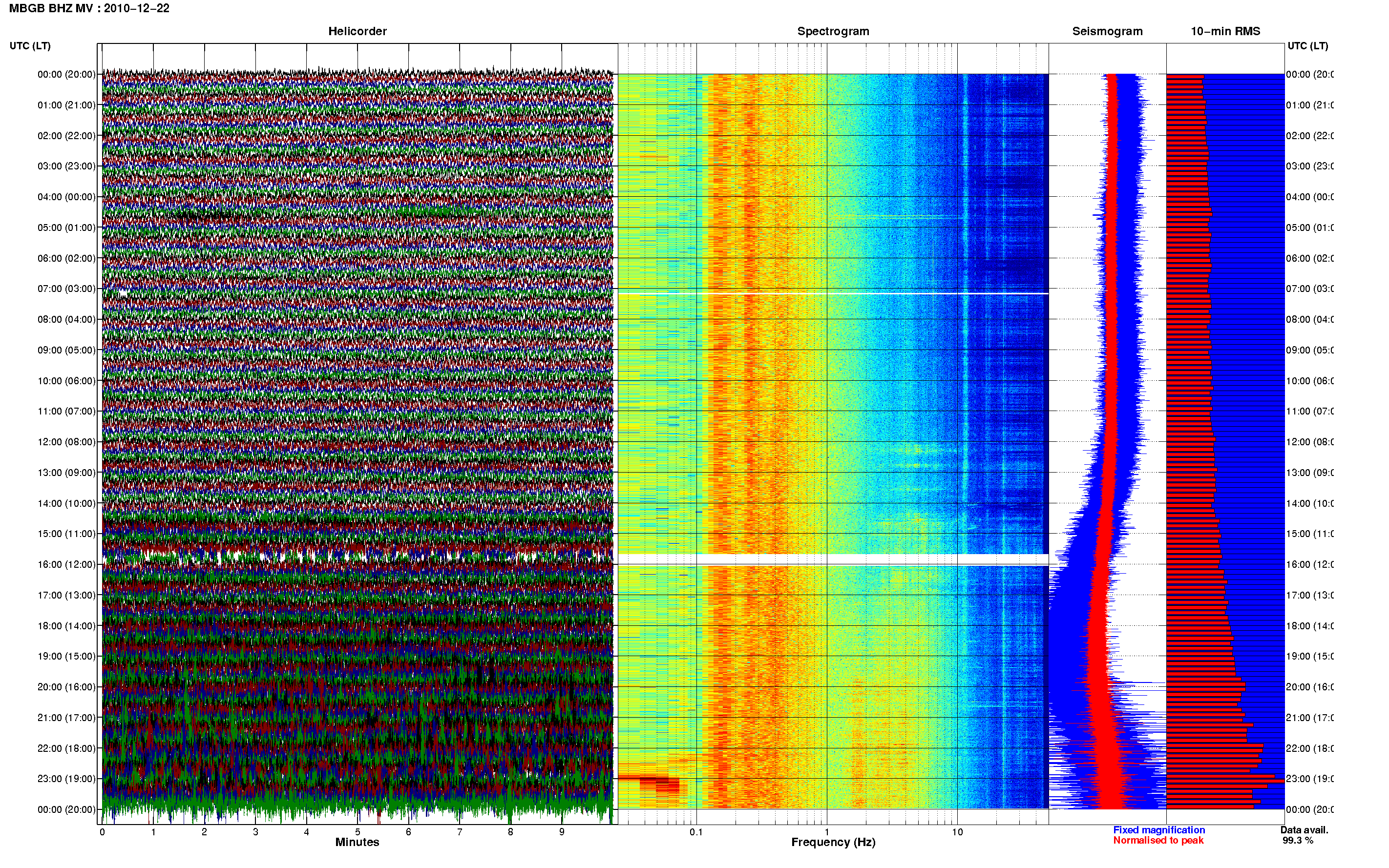The width and height of the screenshot is (1389, 868).
Task: Select left axis label 02:00 (22:00)
Action: (66, 136)
